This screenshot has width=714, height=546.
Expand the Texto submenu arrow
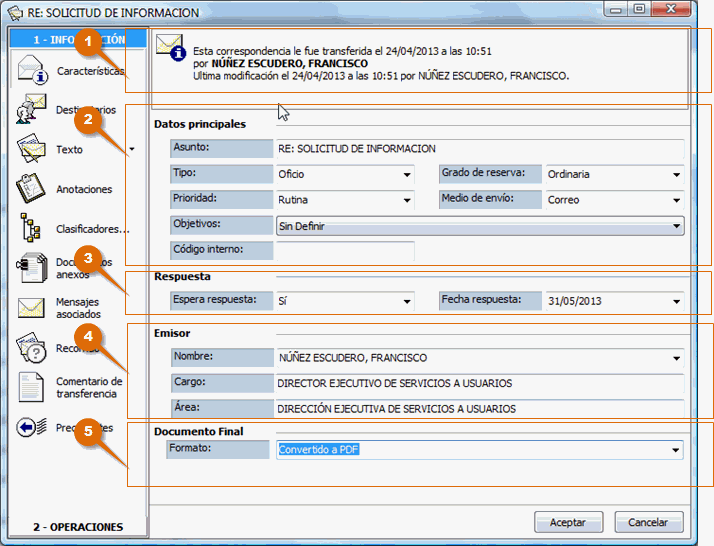tap(132, 149)
